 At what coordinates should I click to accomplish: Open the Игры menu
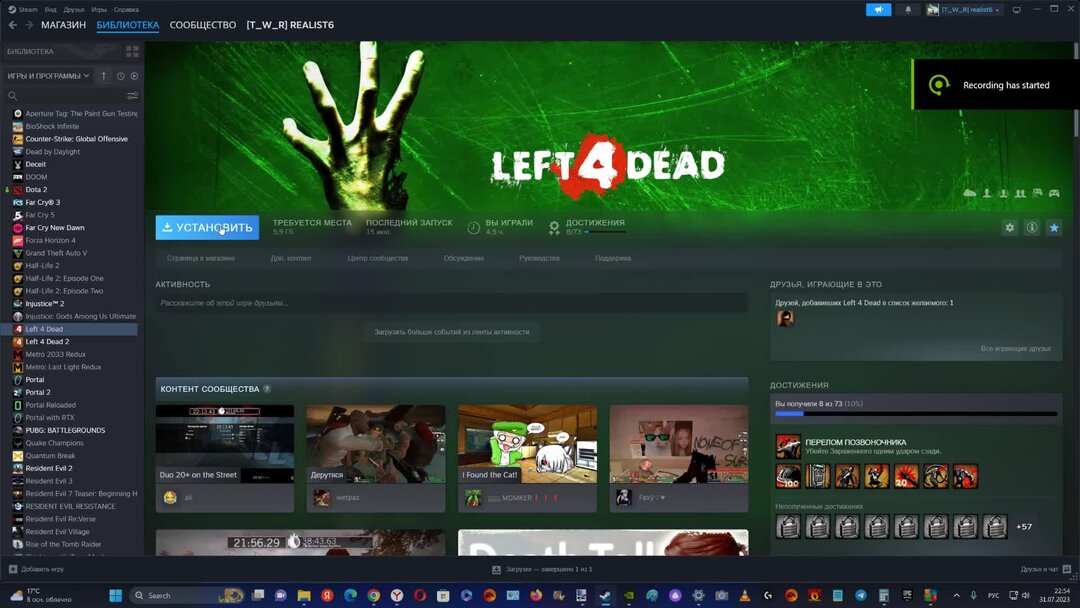pyautogui.click(x=99, y=10)
